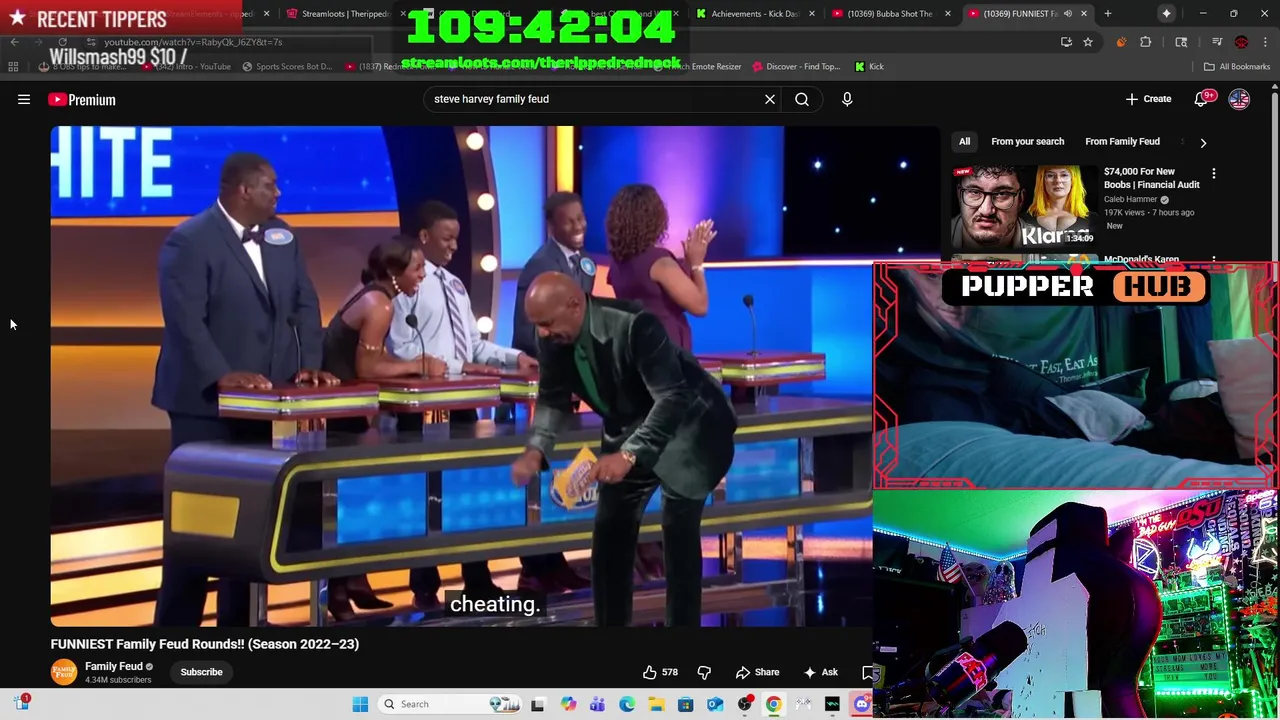The width and height of the screenshot is (1280, 720).
Task: Dislike the video with thumbs down
Action: click(x=704, y=672)
